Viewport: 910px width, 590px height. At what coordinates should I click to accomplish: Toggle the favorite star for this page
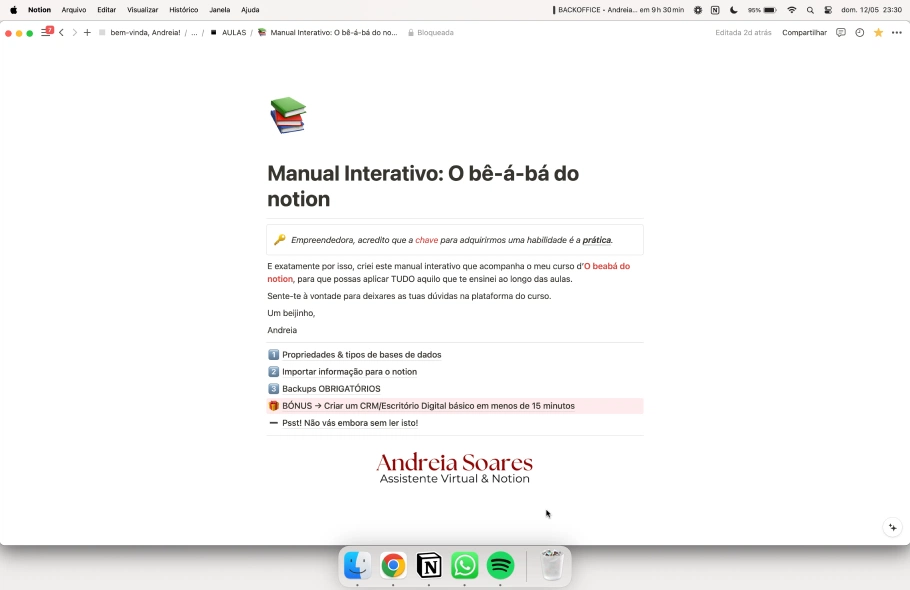[878, 33]
